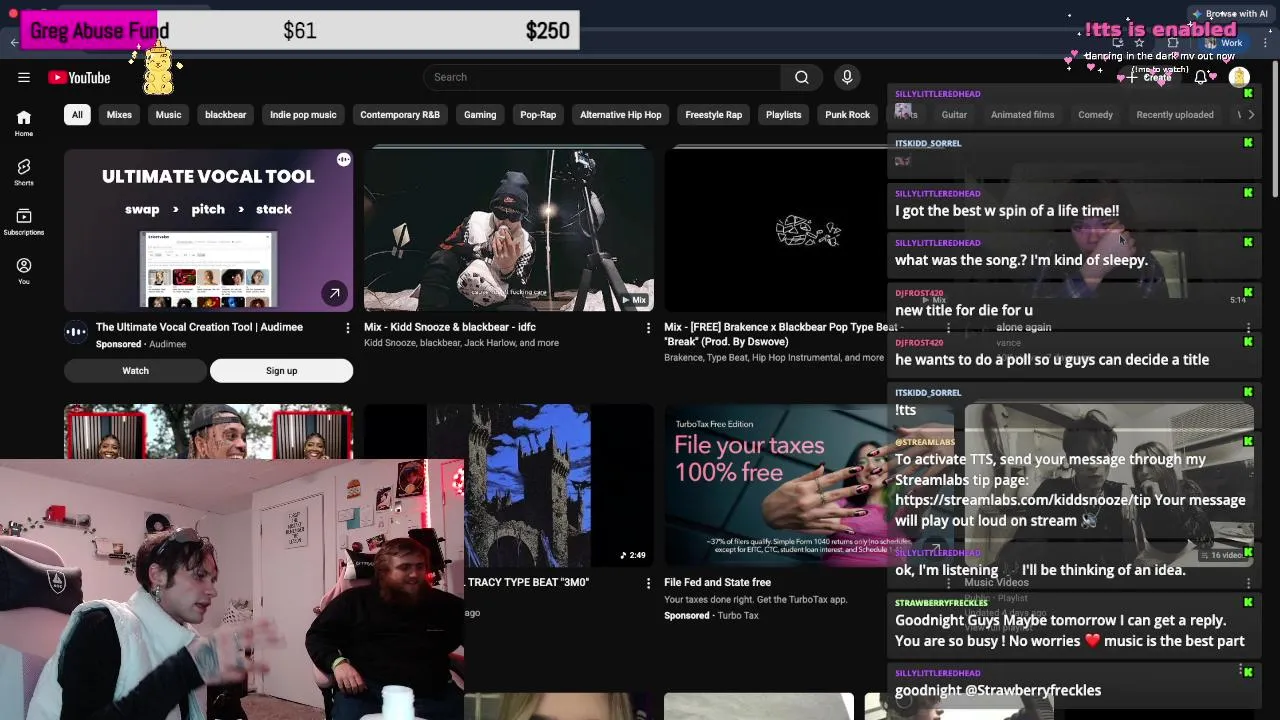Click the ad arrow icon on Audimee thumbnail
The height and width of the screenshot is (720, 1280).
[x=334, y=293]
